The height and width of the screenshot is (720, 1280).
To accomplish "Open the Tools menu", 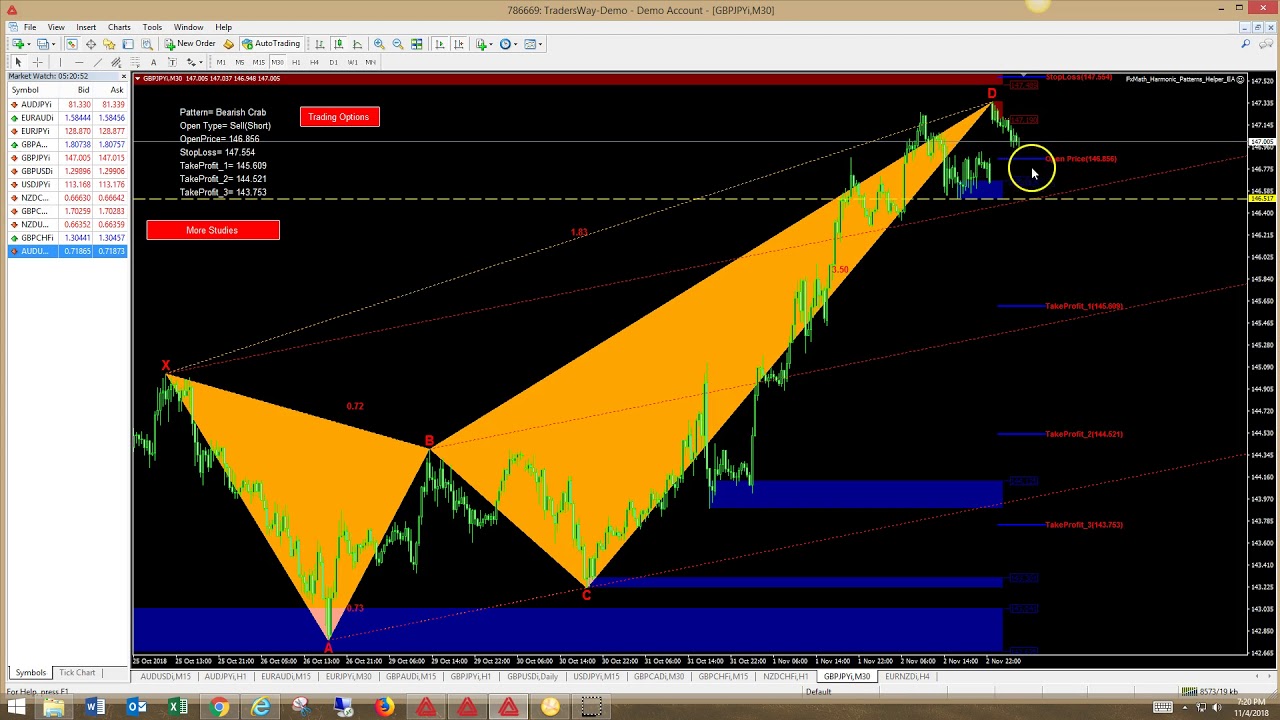I will pyautogui.click(x=152, y=27).
